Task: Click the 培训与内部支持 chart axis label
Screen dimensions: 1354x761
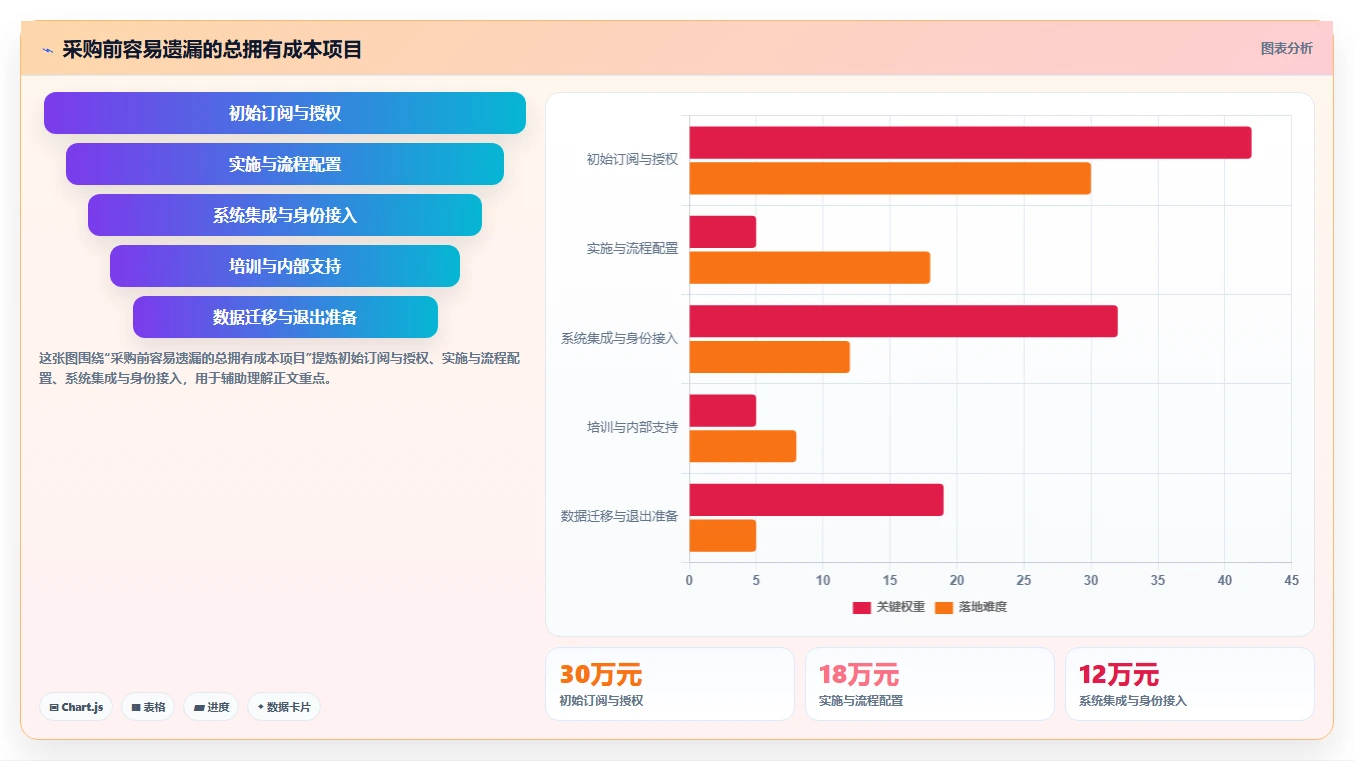Action: coord(632,427)
